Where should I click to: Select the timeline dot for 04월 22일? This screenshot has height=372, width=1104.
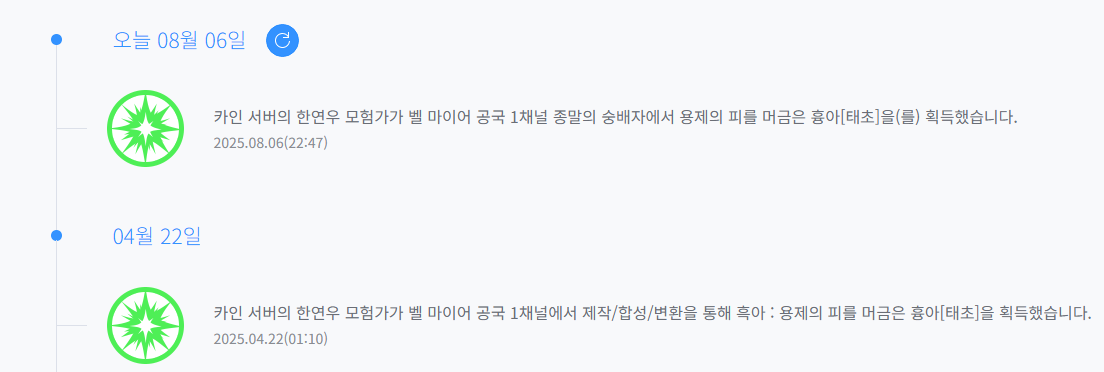[56, 235]
